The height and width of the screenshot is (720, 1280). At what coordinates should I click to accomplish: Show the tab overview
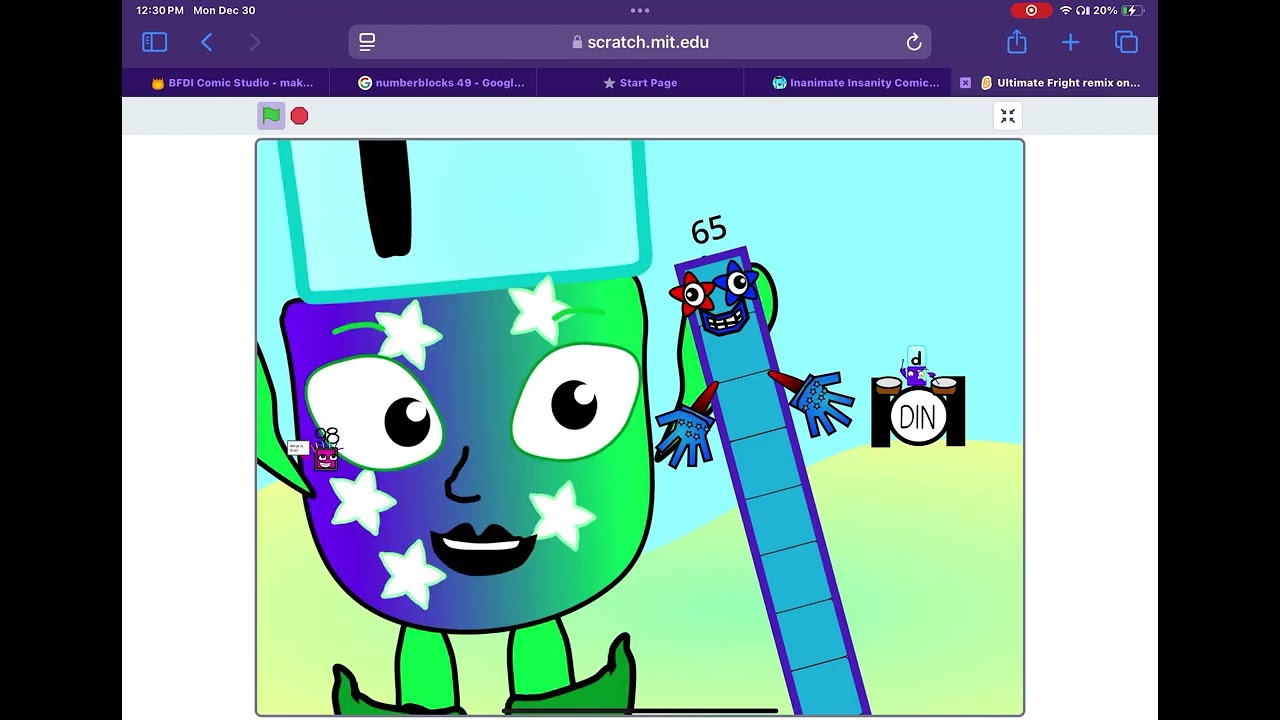point(1126,42)
